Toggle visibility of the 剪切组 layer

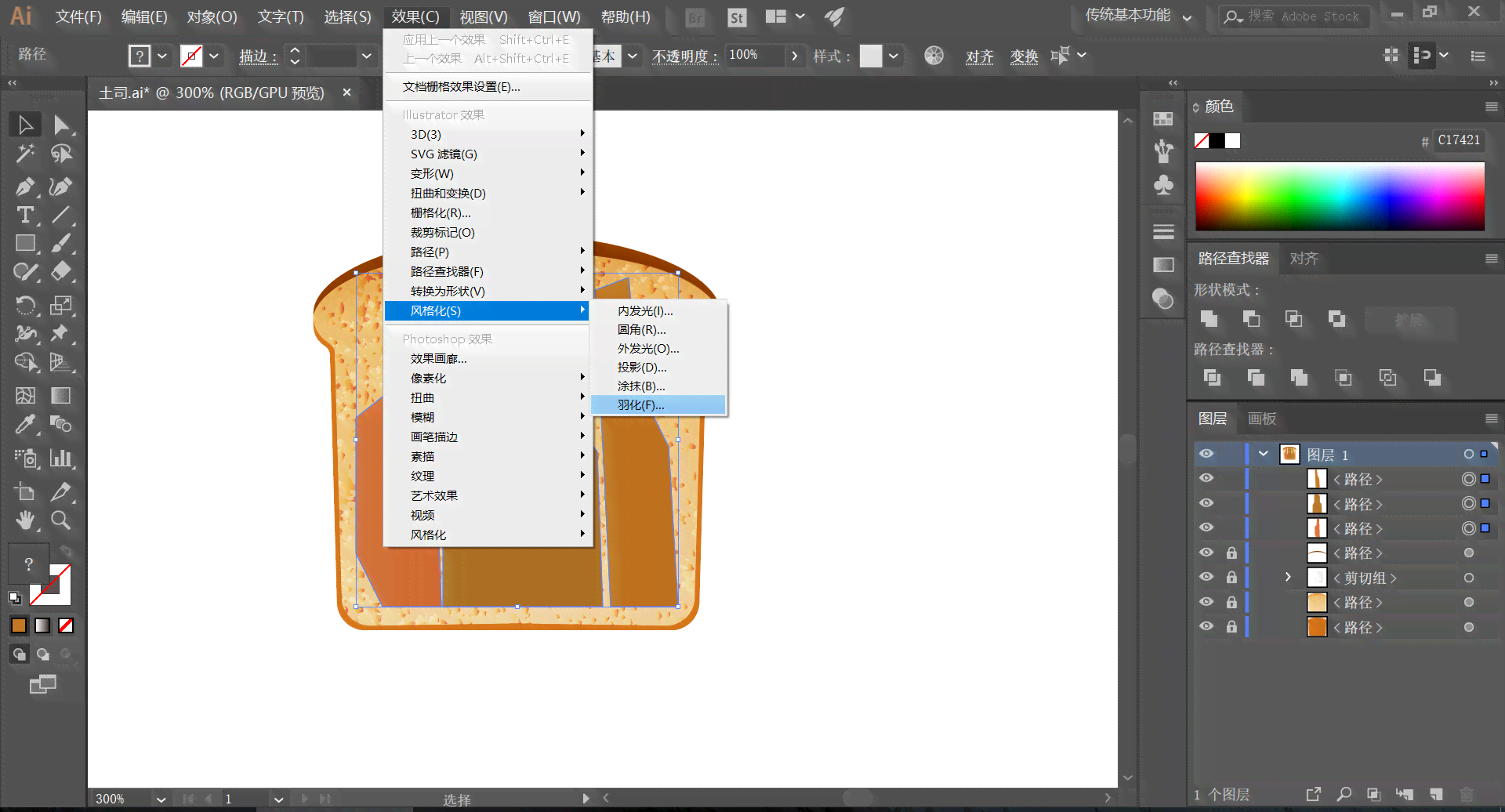coord(1206,577)
